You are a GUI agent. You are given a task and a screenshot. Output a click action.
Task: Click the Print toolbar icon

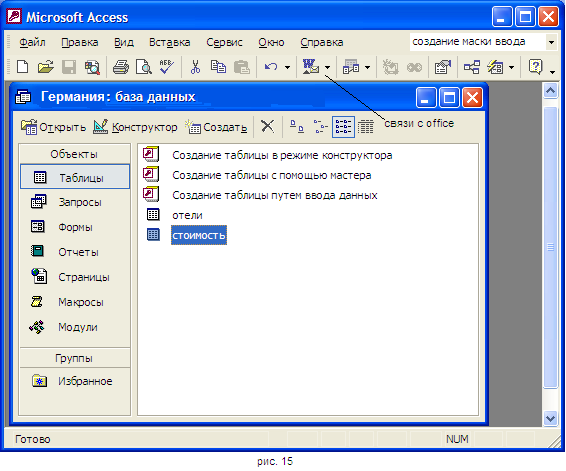click(121, 67)
